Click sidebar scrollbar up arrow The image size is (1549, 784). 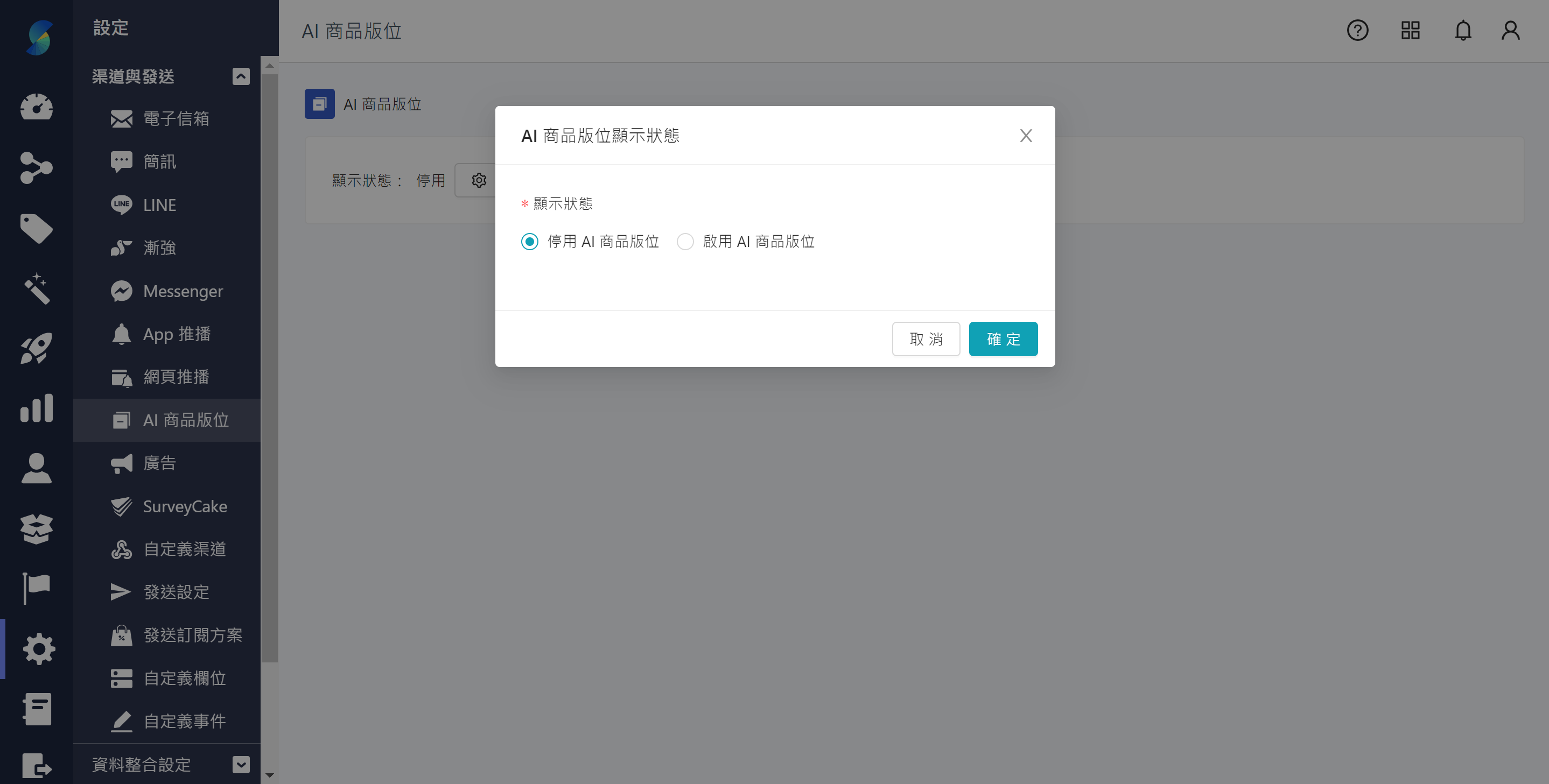click(269, 66)
